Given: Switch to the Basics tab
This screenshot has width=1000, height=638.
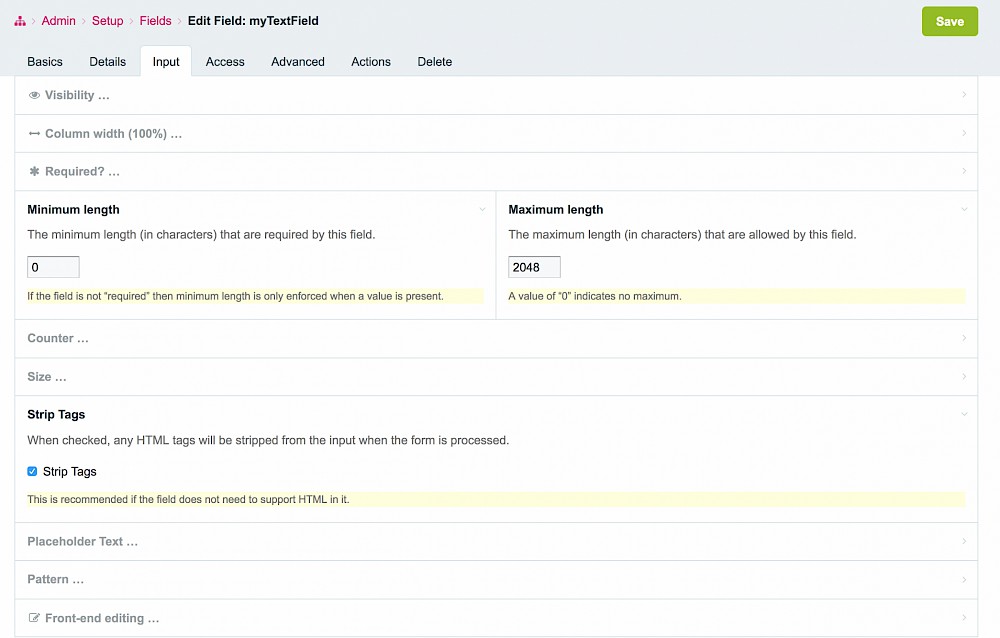Looking at the screenshot, I should [x=45, y=62].
